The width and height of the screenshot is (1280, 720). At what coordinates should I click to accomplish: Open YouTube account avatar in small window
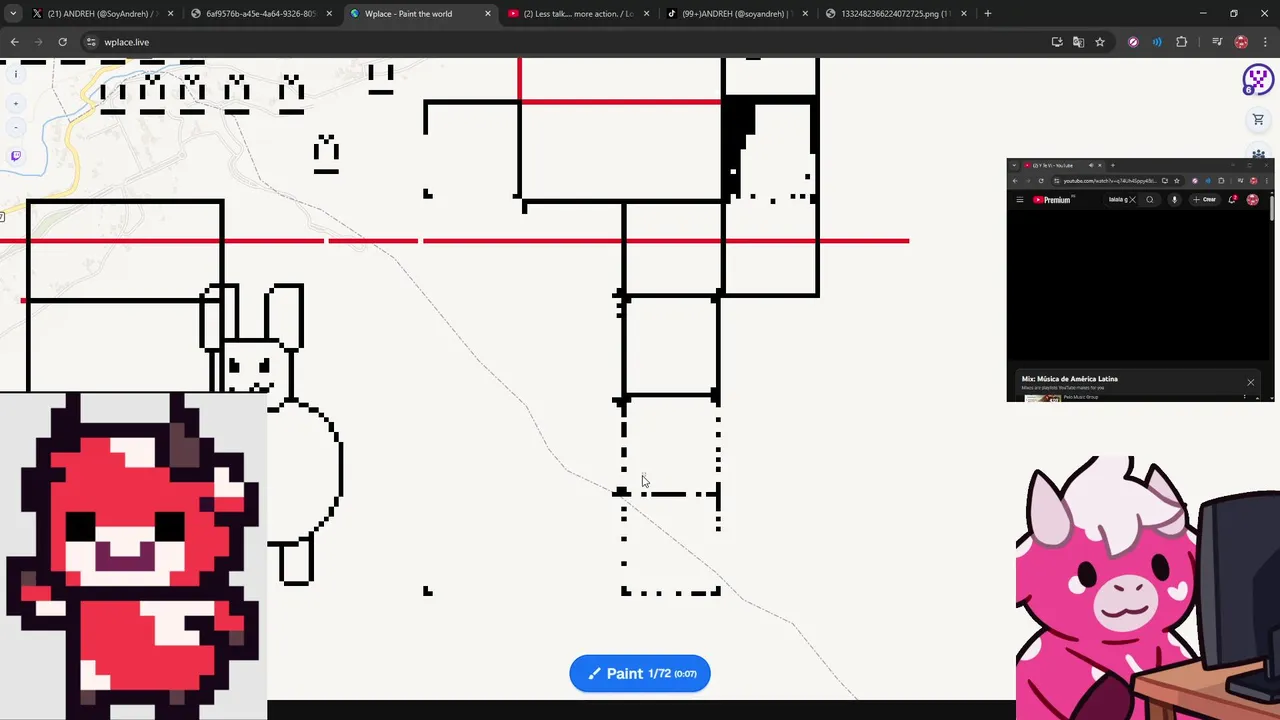[x=1253, y=200]
